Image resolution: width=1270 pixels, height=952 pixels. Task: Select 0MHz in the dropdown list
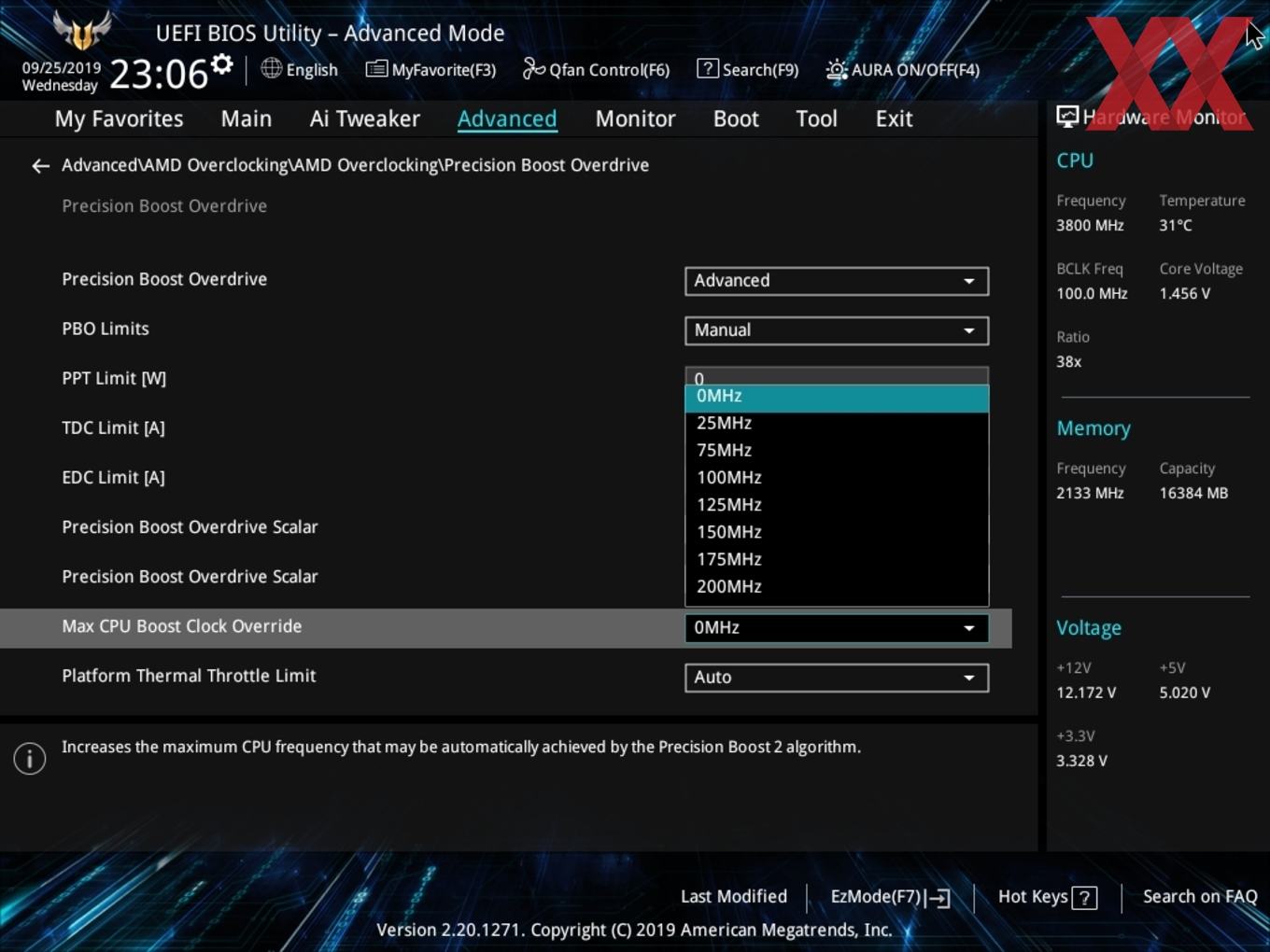(837, 397)
